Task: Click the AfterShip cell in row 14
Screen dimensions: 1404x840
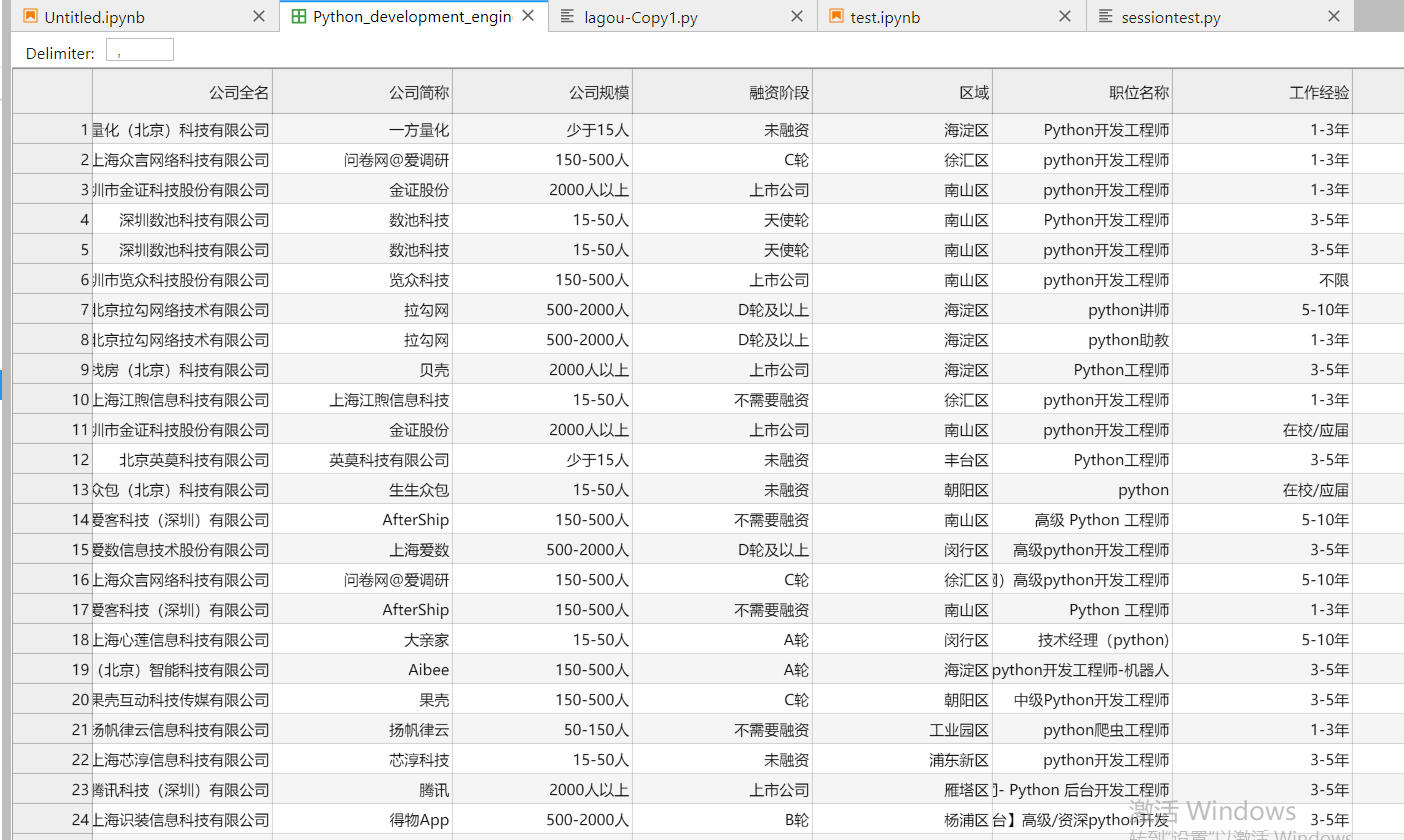Action: point(362,520)
